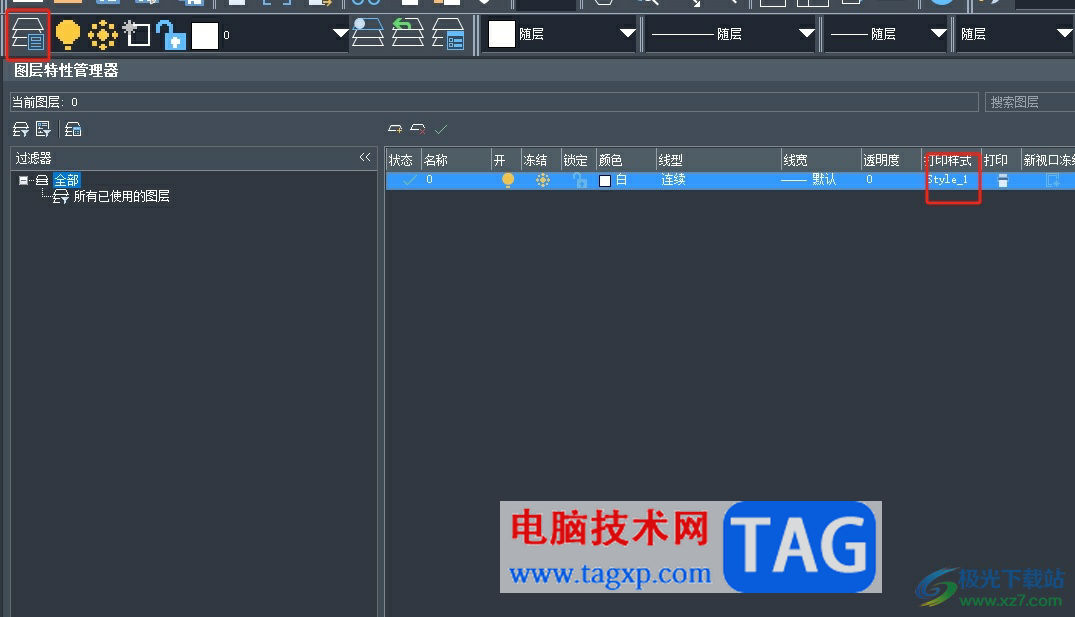1075x617 pixels.
Task: Click plot style Style_1 cell
Action: tap(947, 180)
